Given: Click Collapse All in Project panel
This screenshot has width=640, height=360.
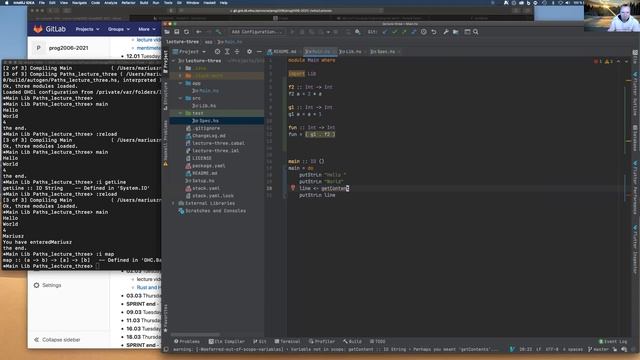Looking at the screenshot, I should pos(237,52).
